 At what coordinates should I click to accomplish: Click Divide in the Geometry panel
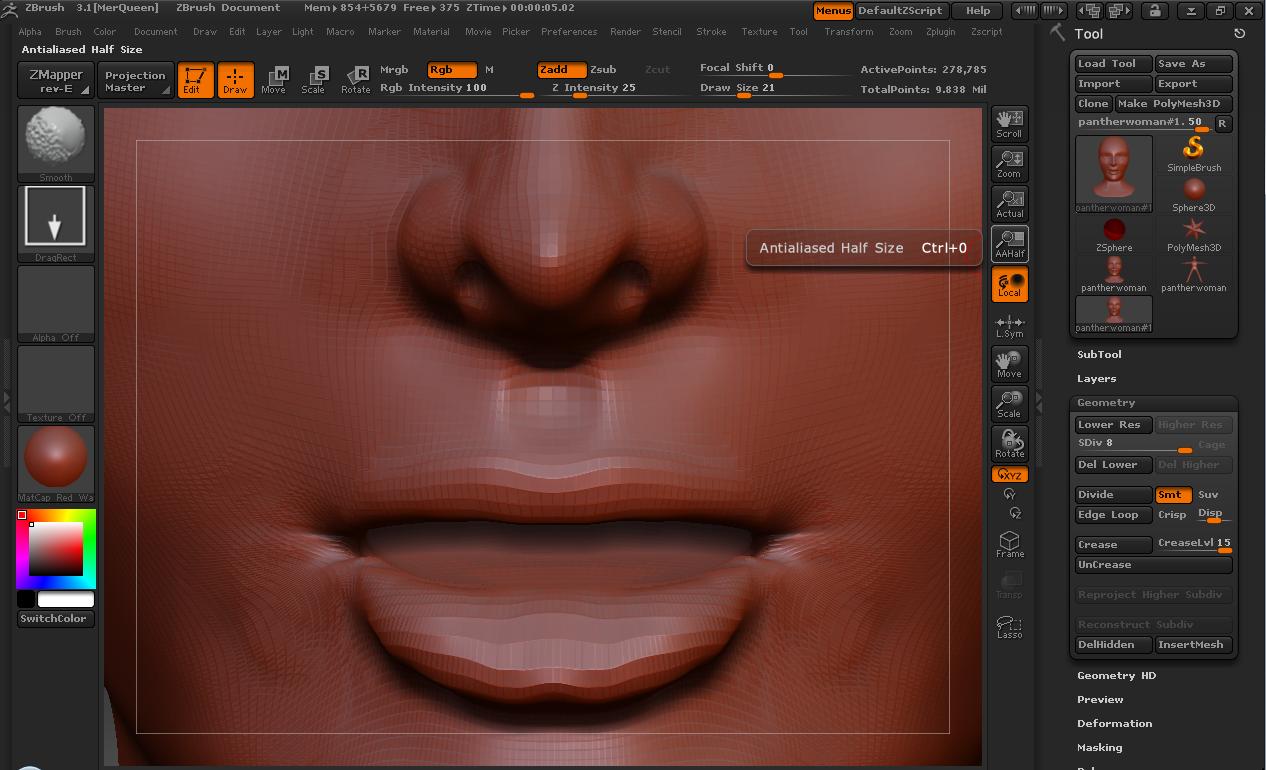coord(1112,494)
